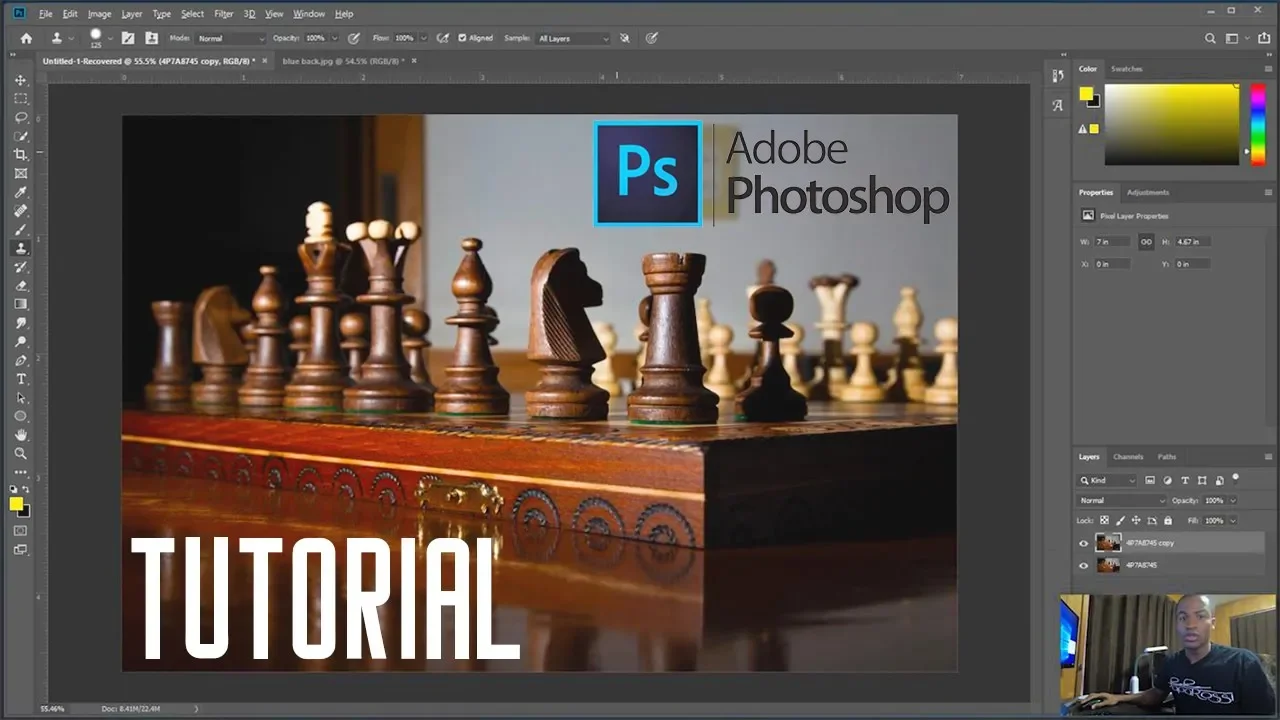Select the Ellipse shape tool
This screenshot has height=720, width=1280.
(x=20, y=416)
